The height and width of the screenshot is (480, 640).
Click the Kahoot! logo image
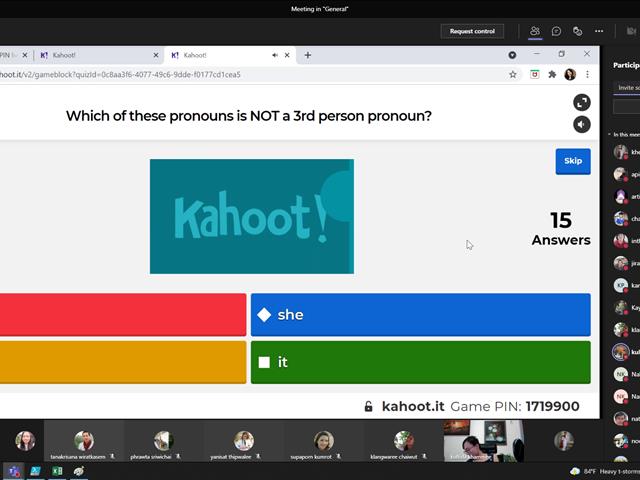click(252, 216)
